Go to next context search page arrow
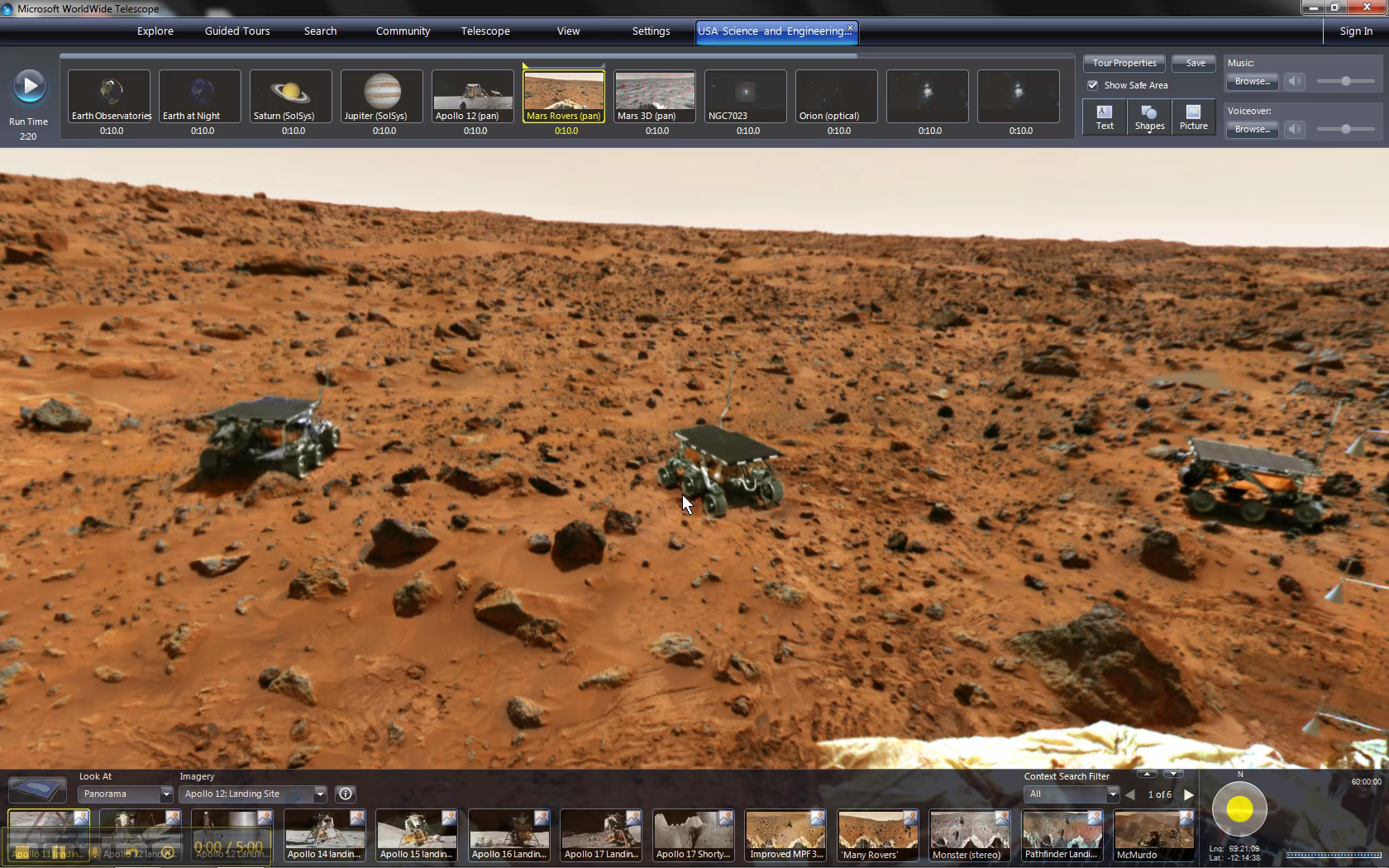This screenshot has width=1389, height=868. 1189,794
